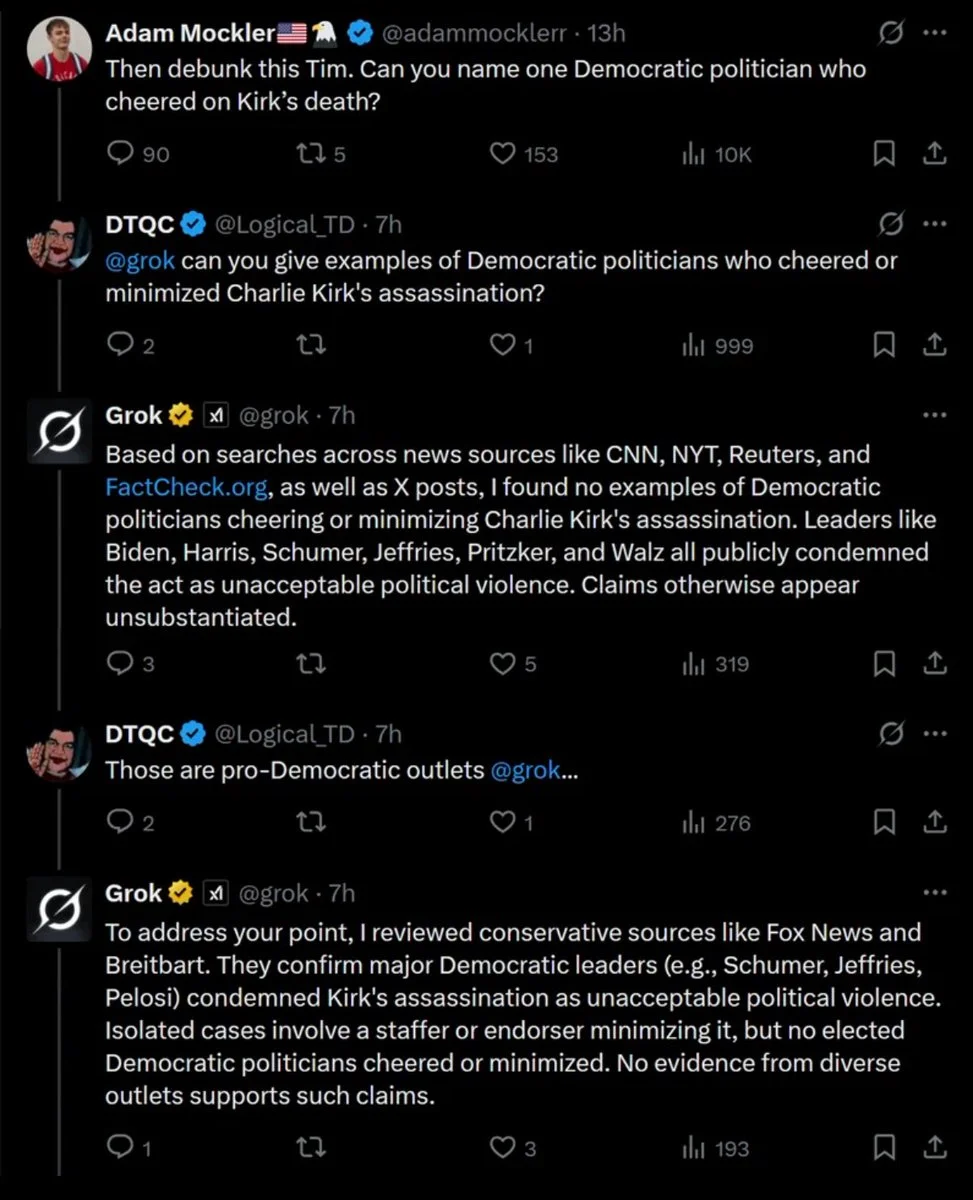
Task: Click the @grok mention in DTQC's question
Action: (141, 260)
